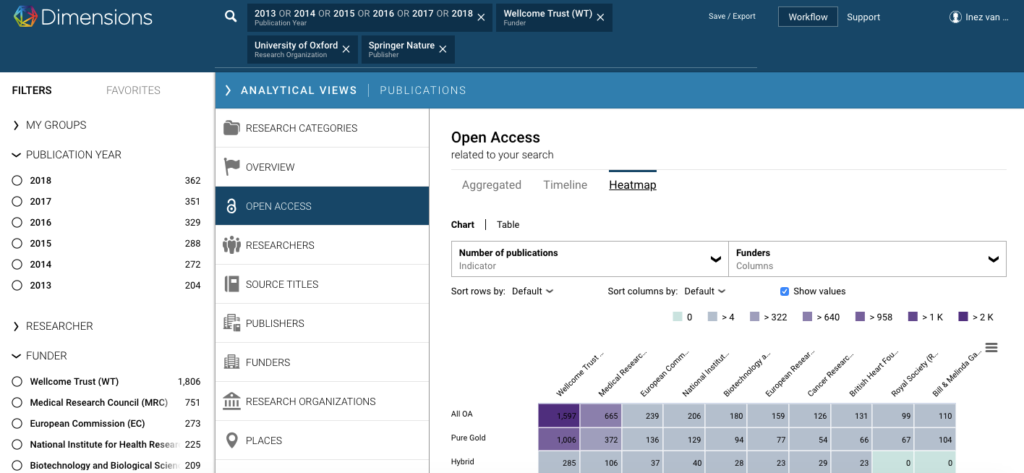Click the > 2 K legend swatch
The height and width of the screenshot is (473, 1024).
tap(963, 317)
